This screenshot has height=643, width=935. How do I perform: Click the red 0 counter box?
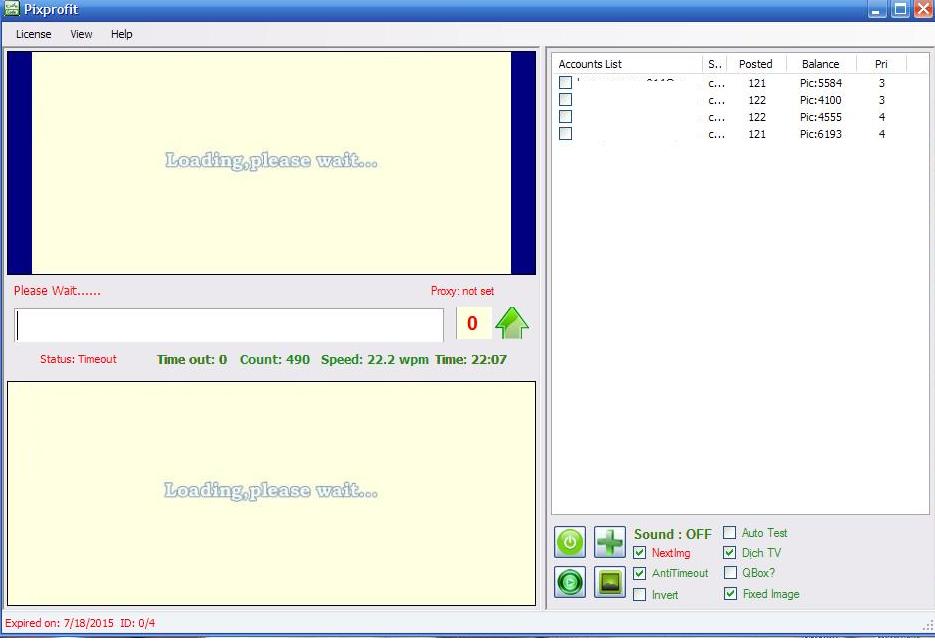tap(473, 323)
